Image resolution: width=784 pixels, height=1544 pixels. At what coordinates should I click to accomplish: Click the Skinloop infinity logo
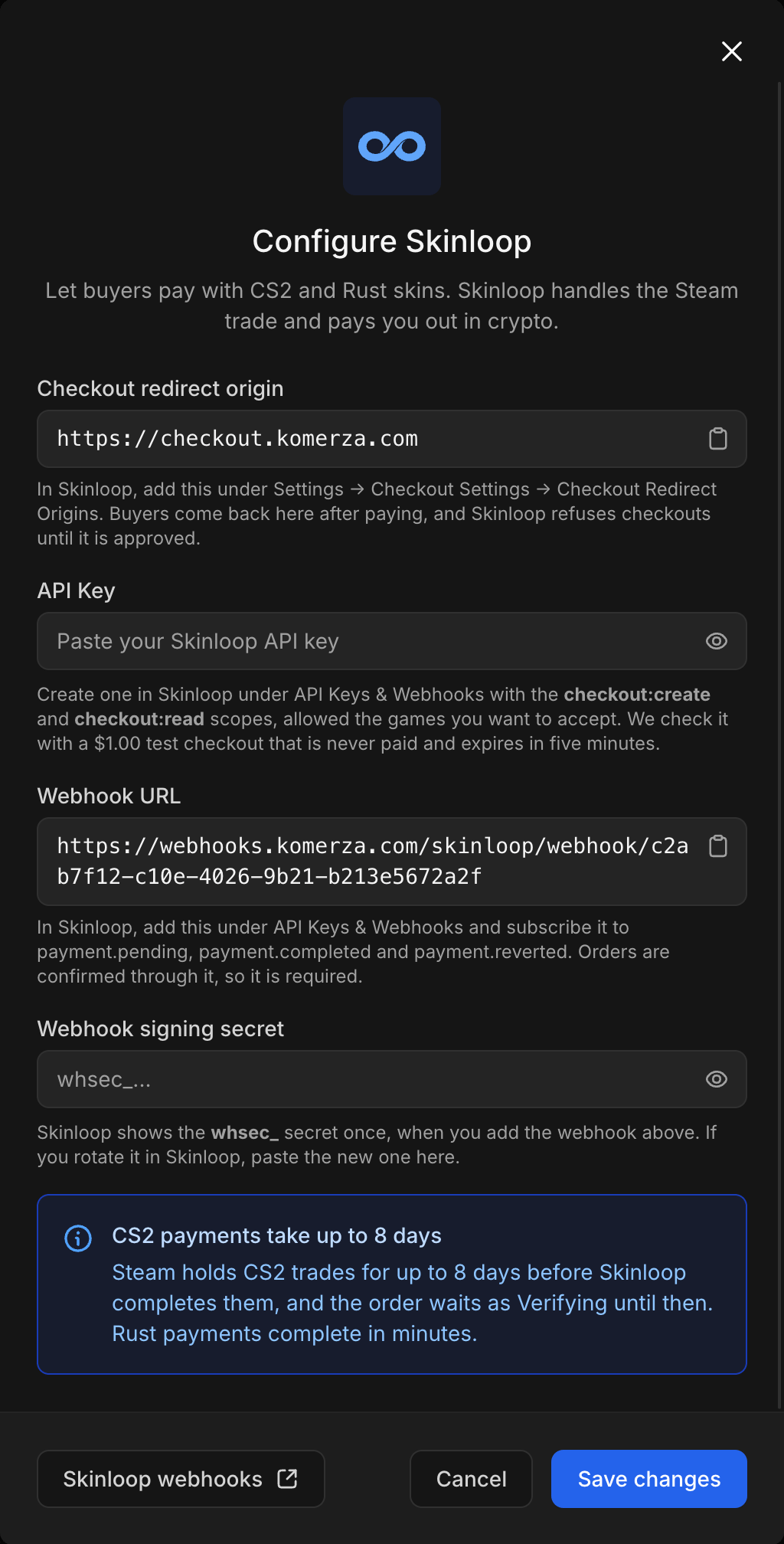point(392,146)
